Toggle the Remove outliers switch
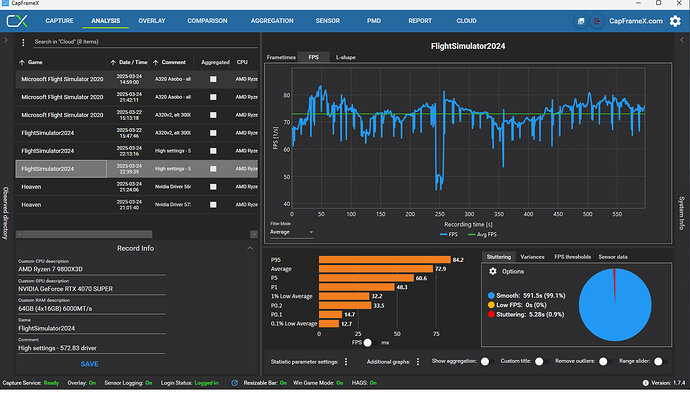 pos(605,362)
